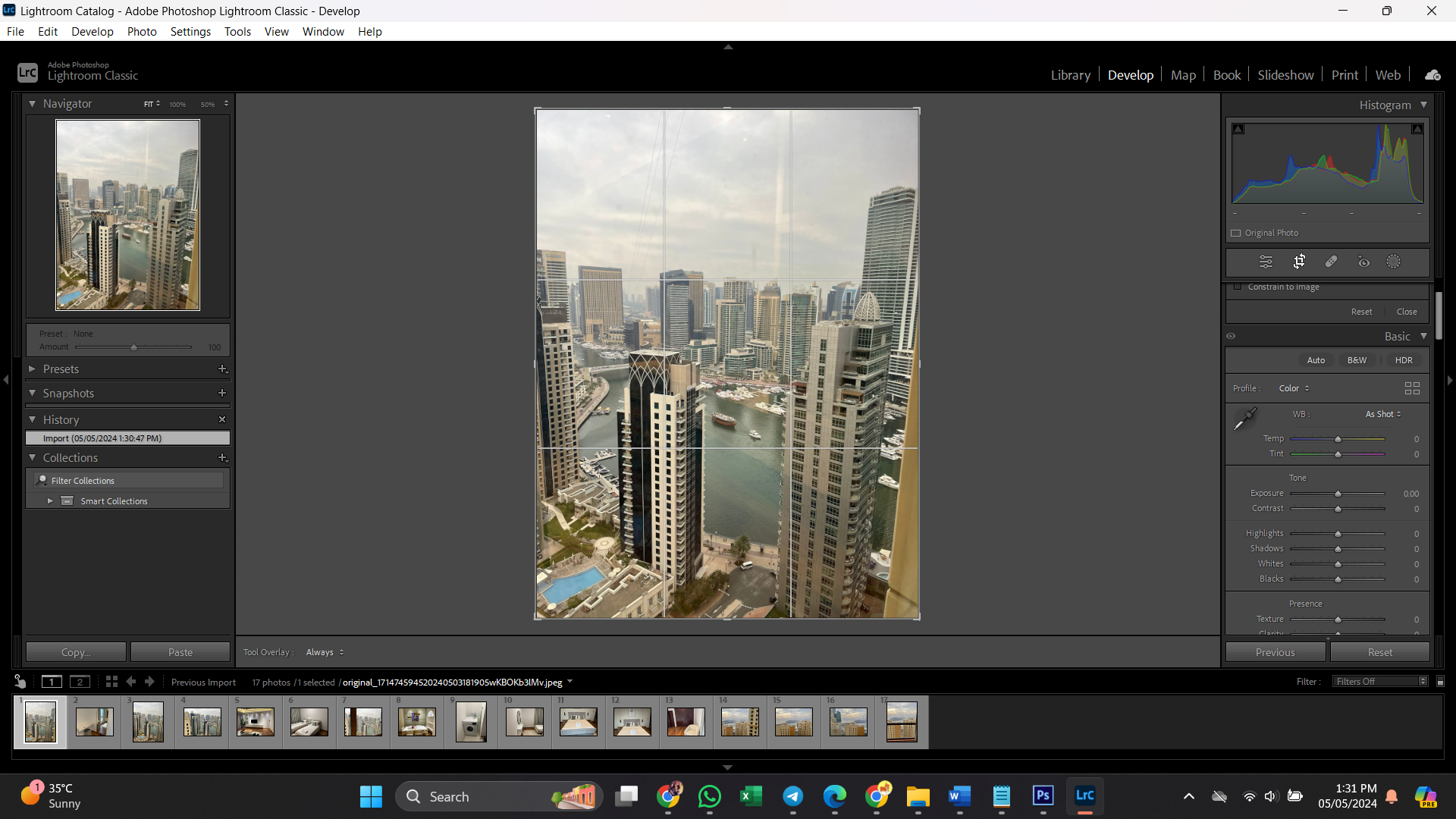Open the cloud sync status icon
Screen dimensions: 1456x819
1432,75
